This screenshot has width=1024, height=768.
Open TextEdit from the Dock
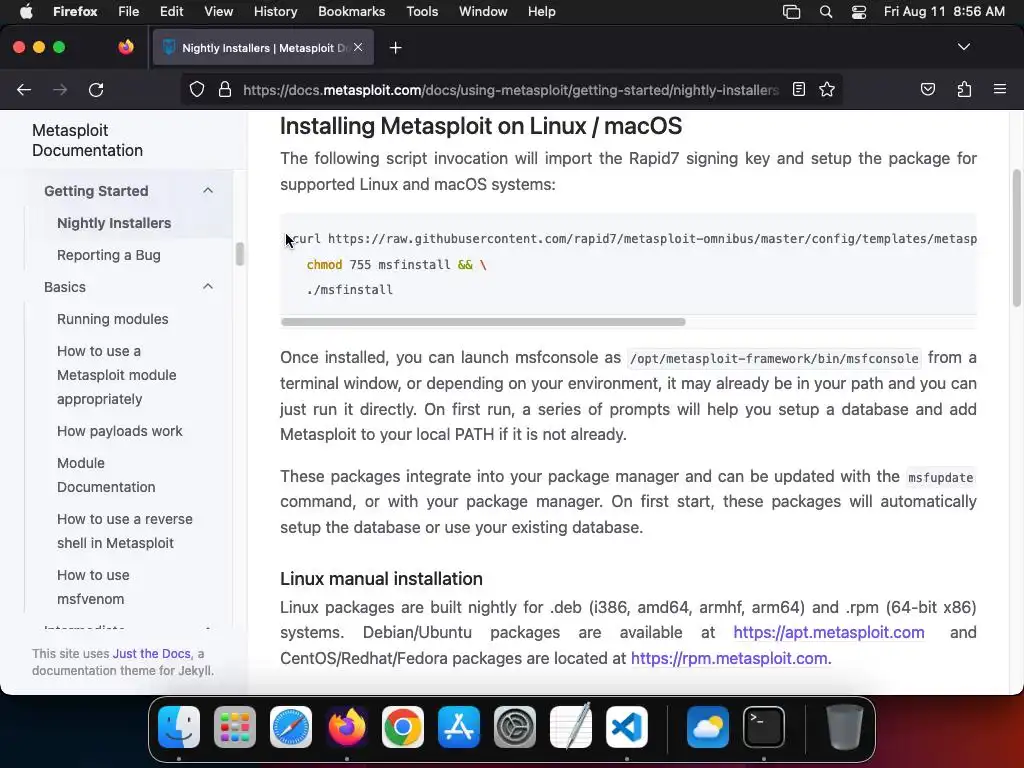[571, 727]
